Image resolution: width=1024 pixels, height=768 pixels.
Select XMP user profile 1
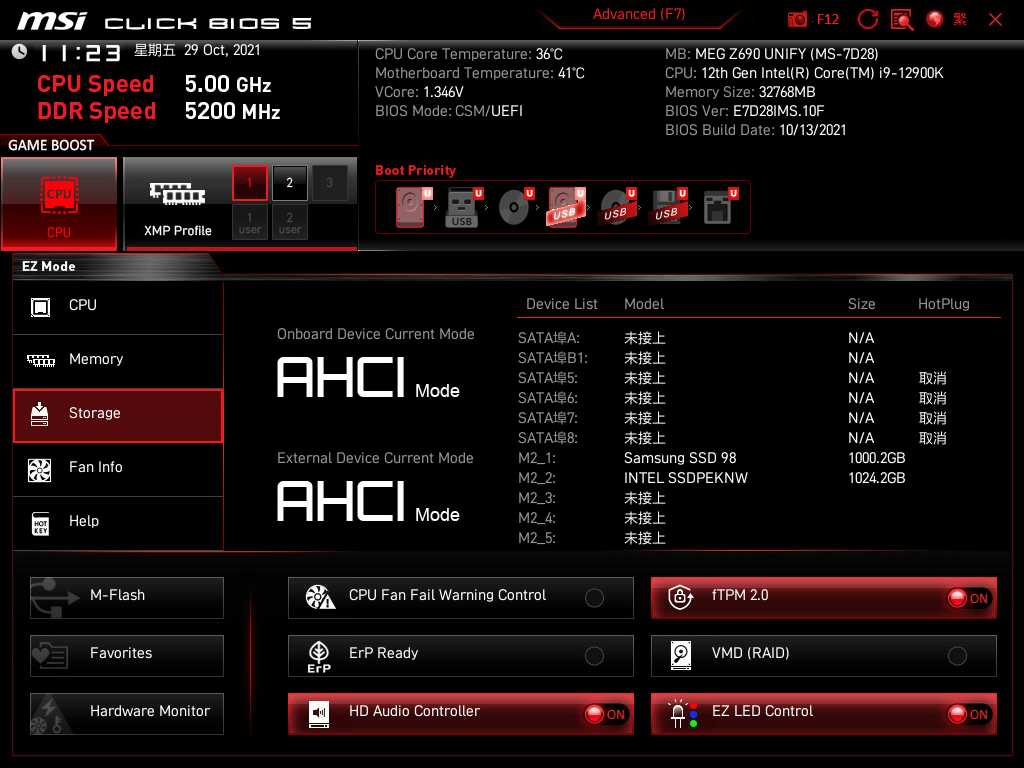click(x=249, y=223)
